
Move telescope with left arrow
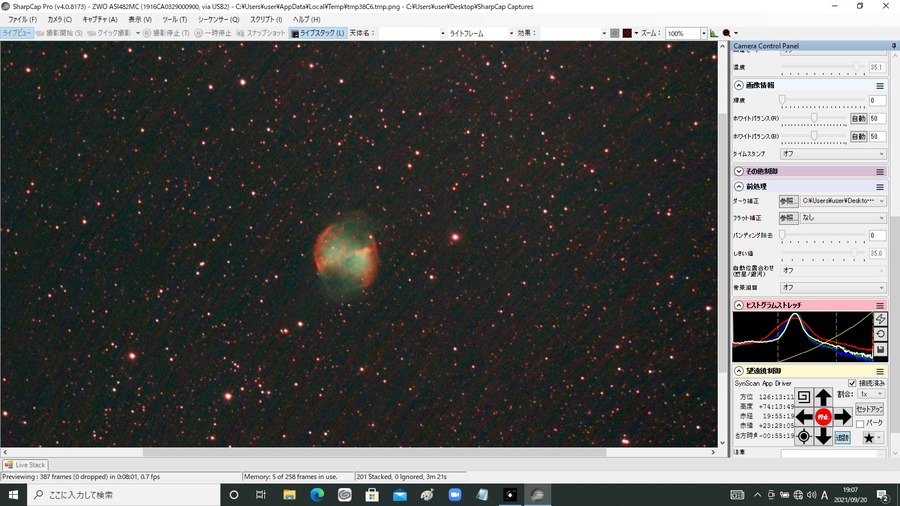point(804,417)
